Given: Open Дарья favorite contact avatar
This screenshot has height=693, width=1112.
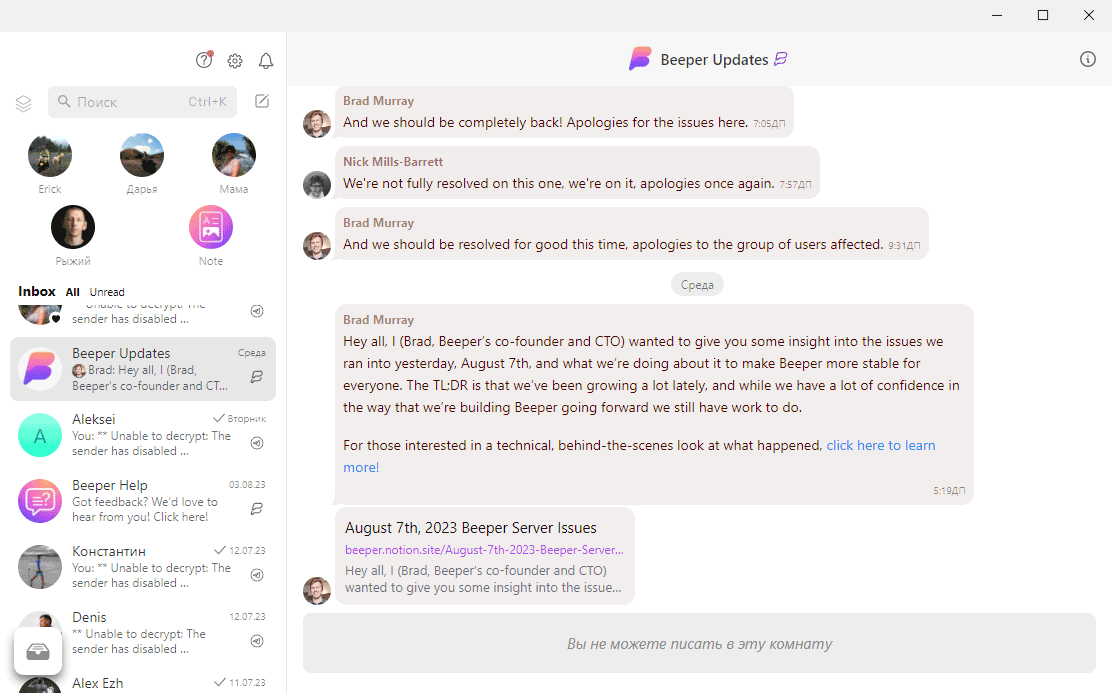Looking at the screenshot, I should [x=142, y=155].
